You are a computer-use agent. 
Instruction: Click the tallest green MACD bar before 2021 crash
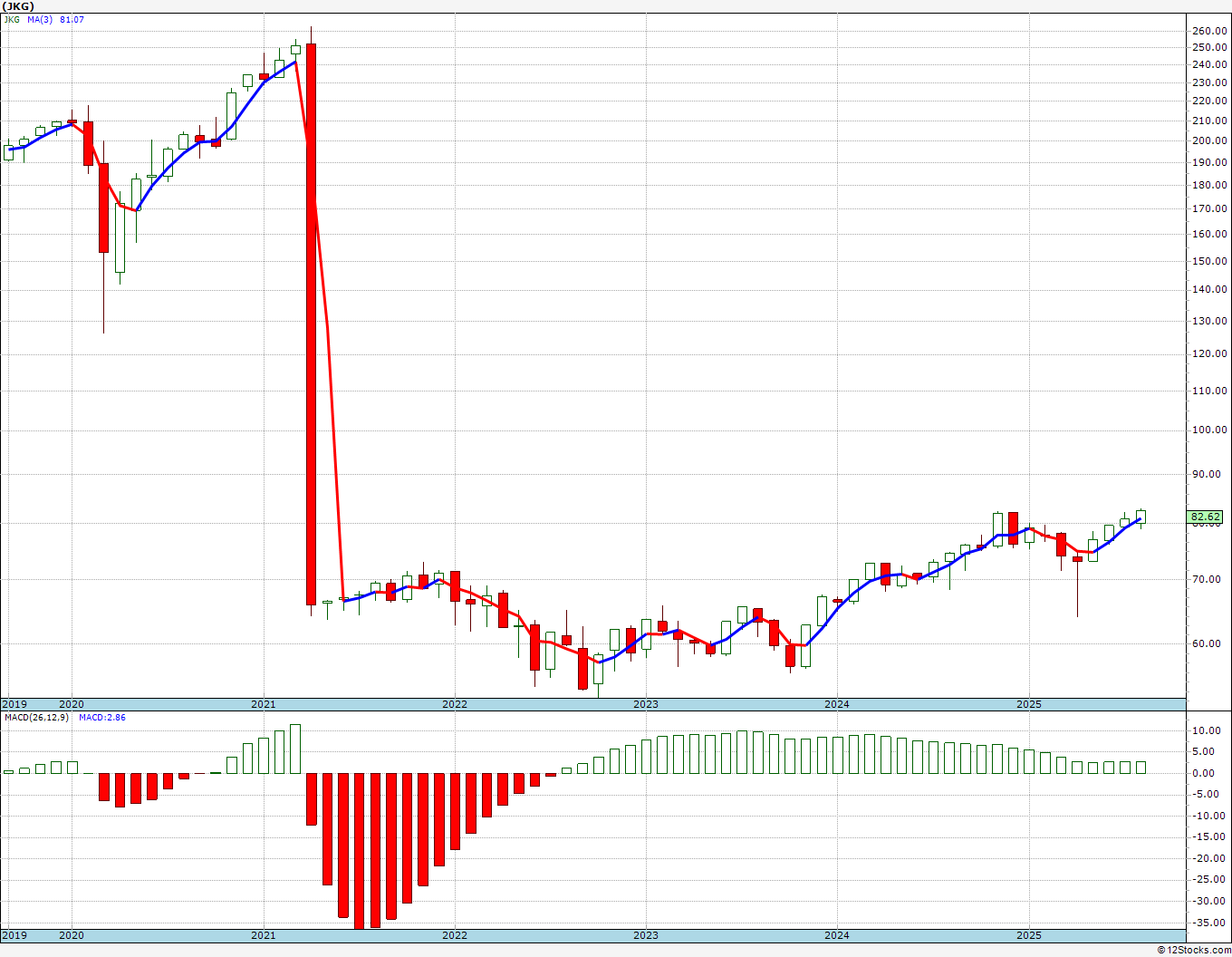click(295, 749)
